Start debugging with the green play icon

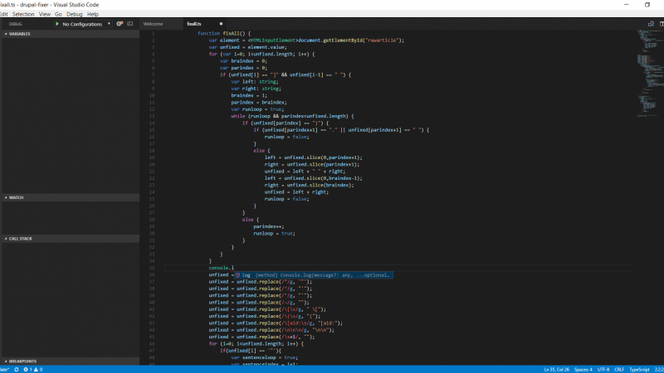click(57, 24)
